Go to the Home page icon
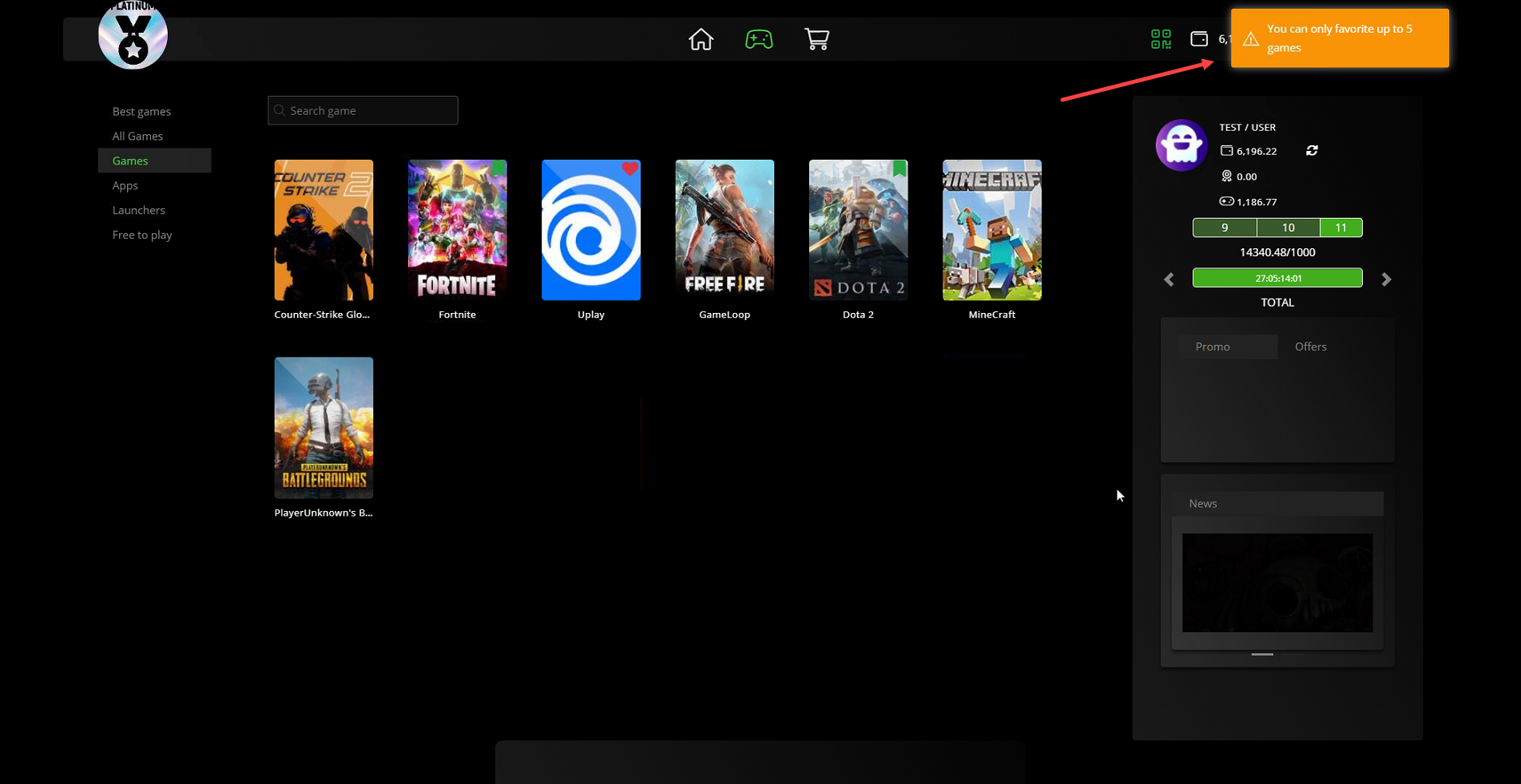1521x784 pixels. [x=701, y=39]
